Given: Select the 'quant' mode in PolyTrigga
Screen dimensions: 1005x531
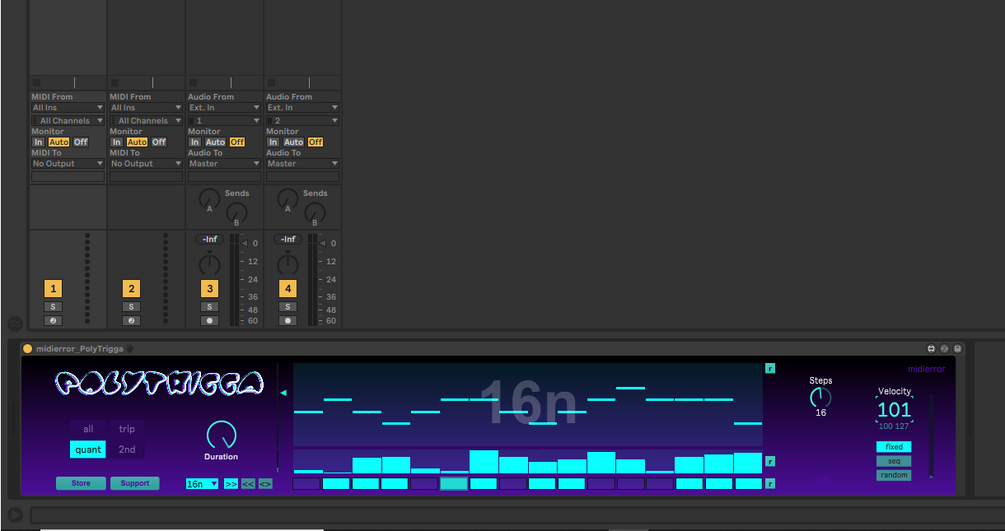Looking at the screenshot, I should coord(88,450).
